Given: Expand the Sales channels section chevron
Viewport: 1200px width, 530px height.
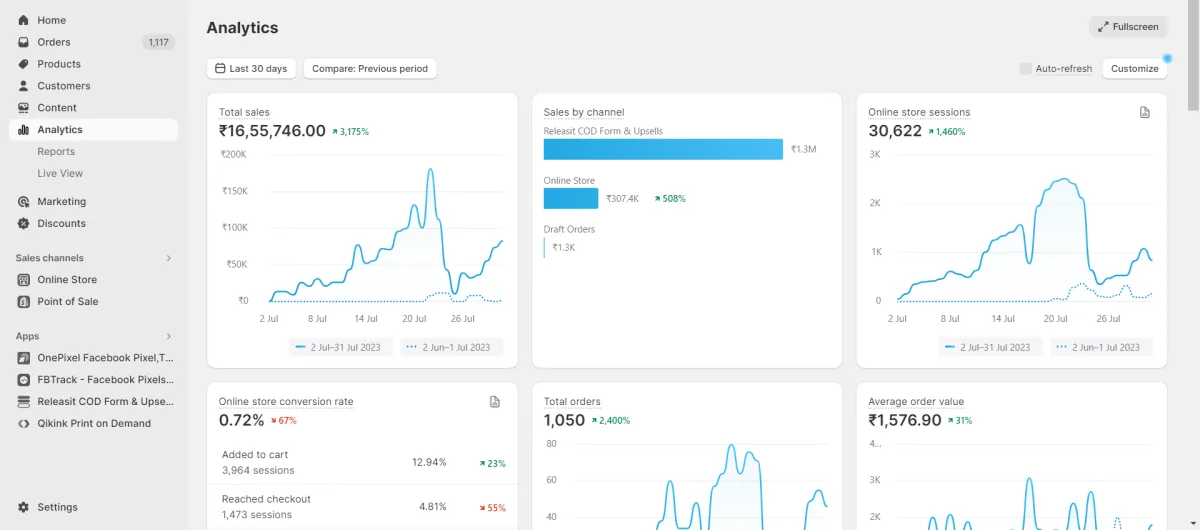Looking at the screenshot, I should coord(168,258).
